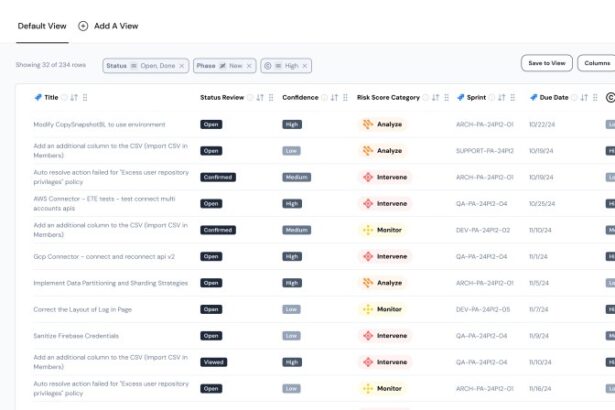Sort by the Confidence column
This screenshot has width=615, height=410.
(x=334, y=98)
